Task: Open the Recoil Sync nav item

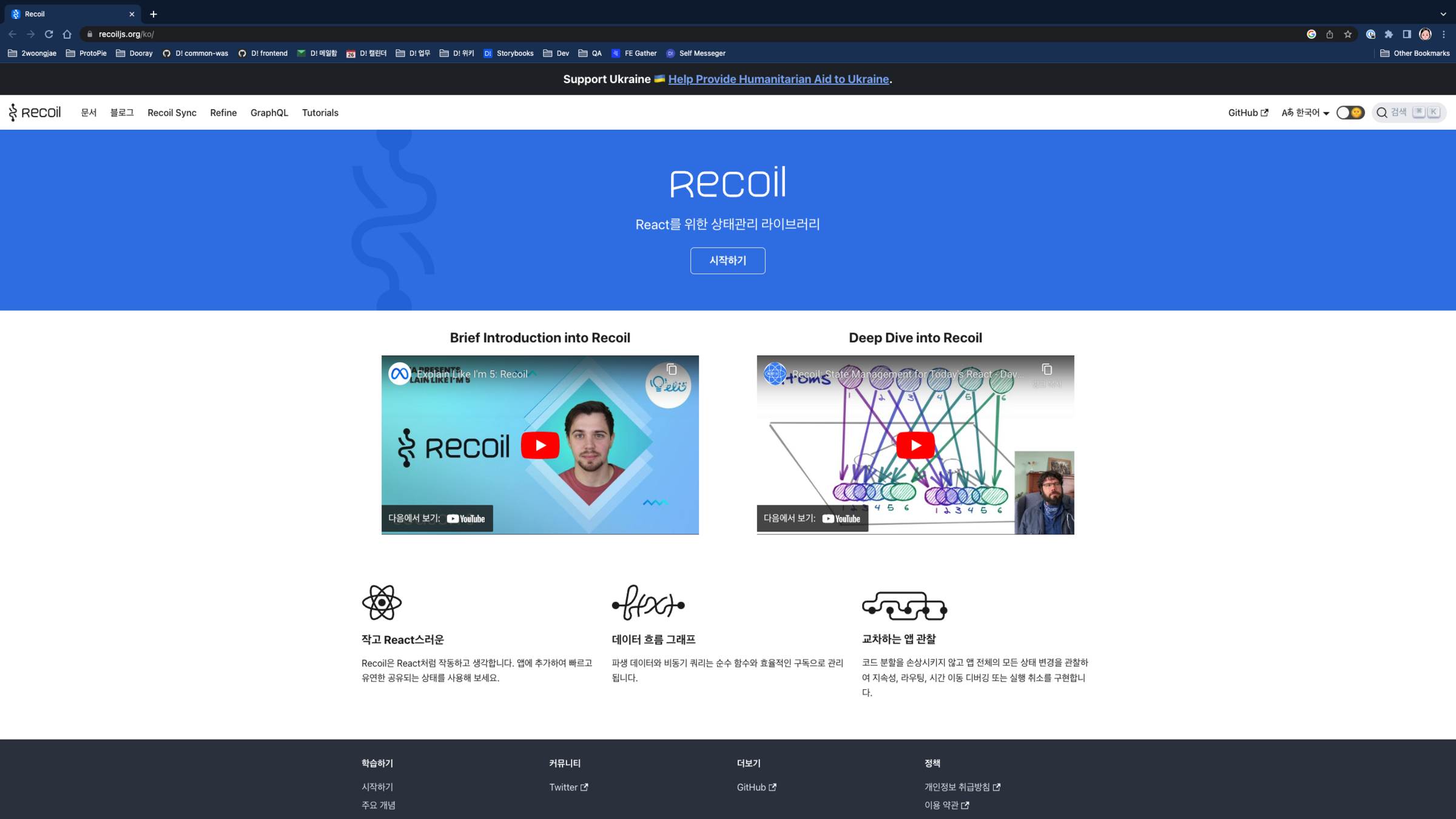Action: tap(172, 113)
